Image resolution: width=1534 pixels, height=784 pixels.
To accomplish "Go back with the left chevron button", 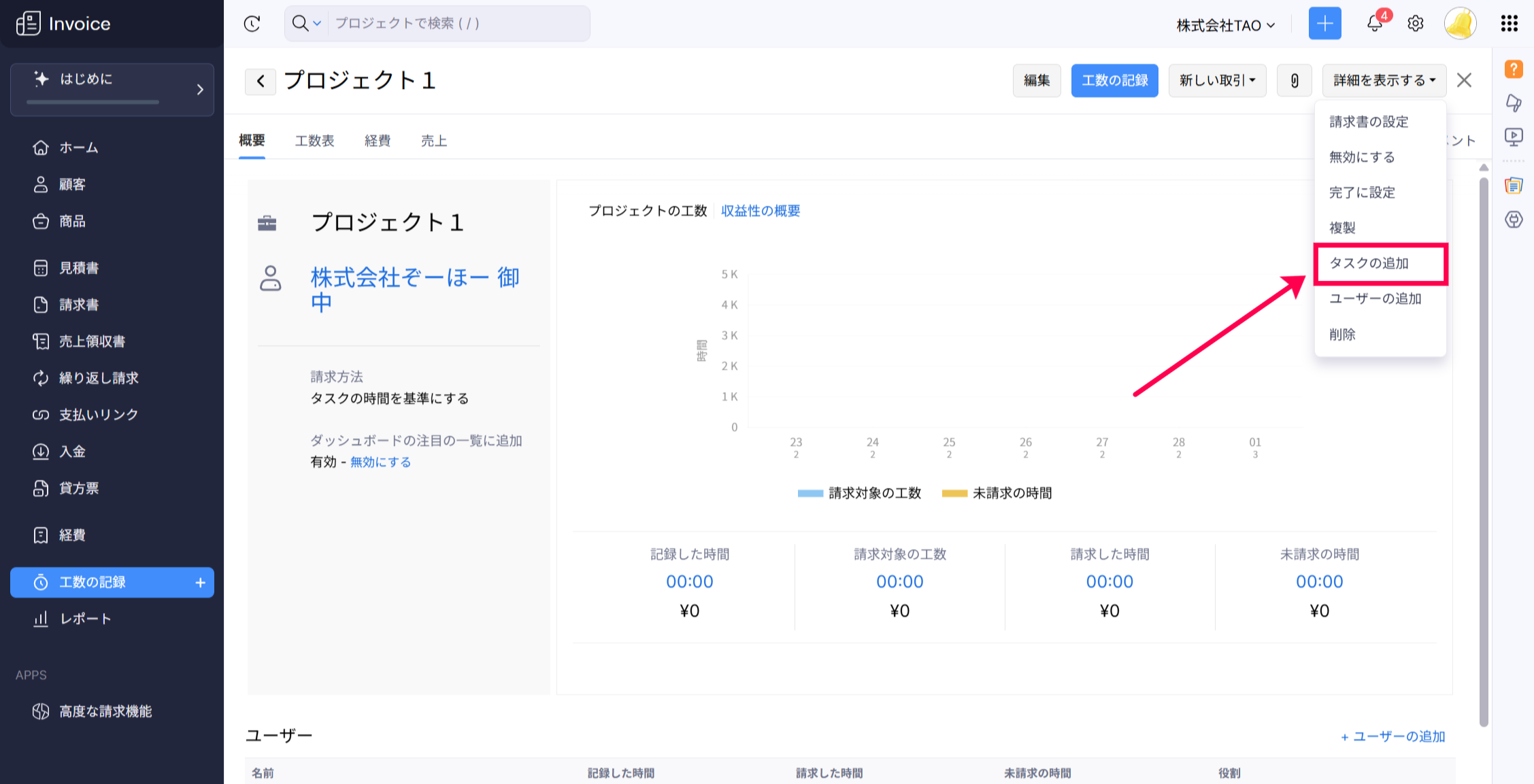I will coord(261,81).
